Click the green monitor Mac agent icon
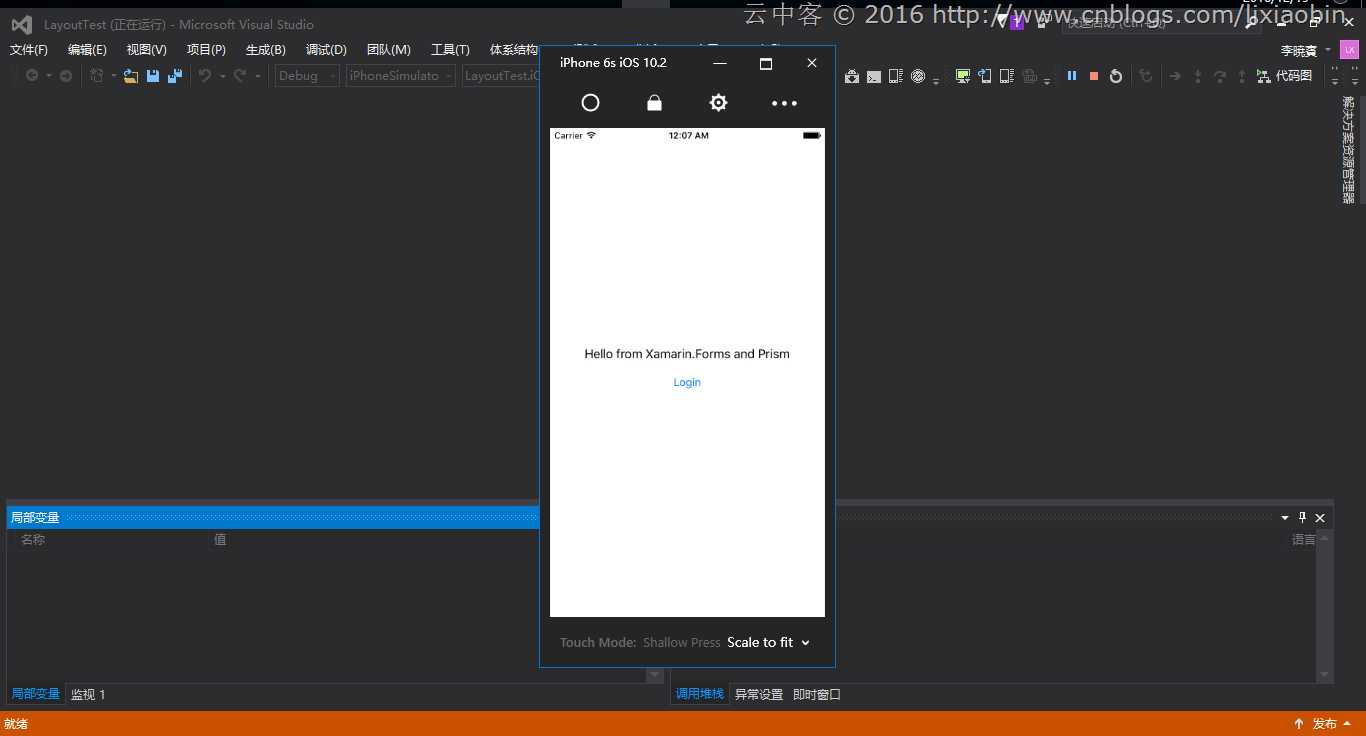Screen dimensions: 1366x736 coord(962,76)
